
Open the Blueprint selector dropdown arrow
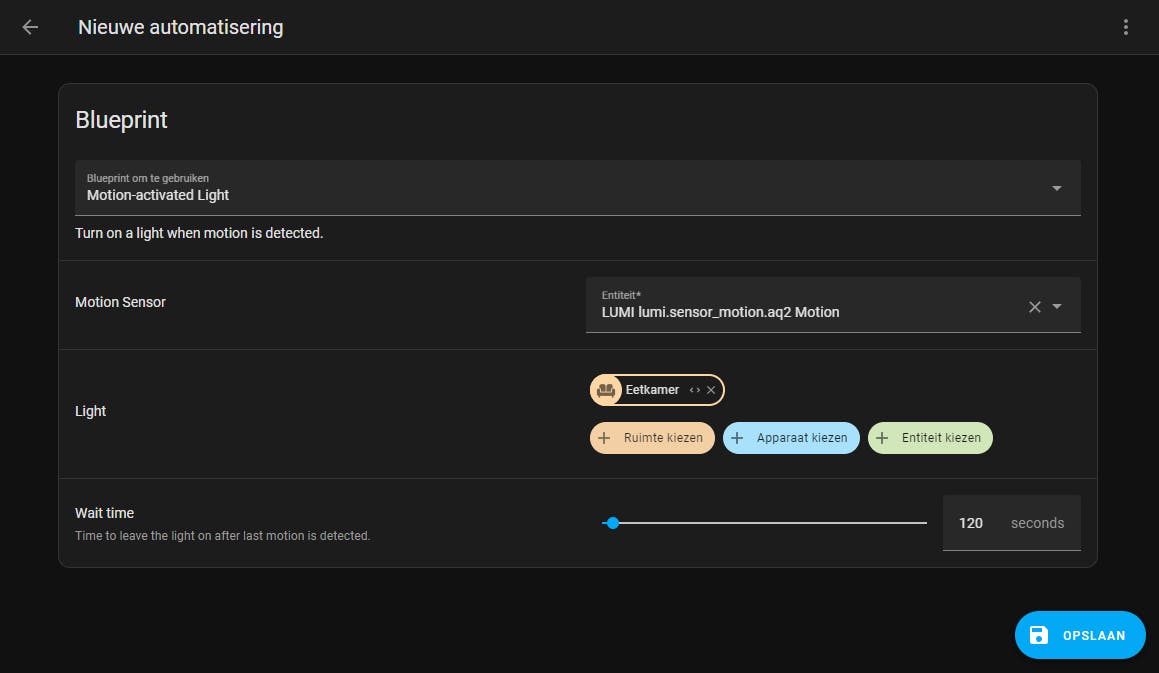[x=1057, y=188]
